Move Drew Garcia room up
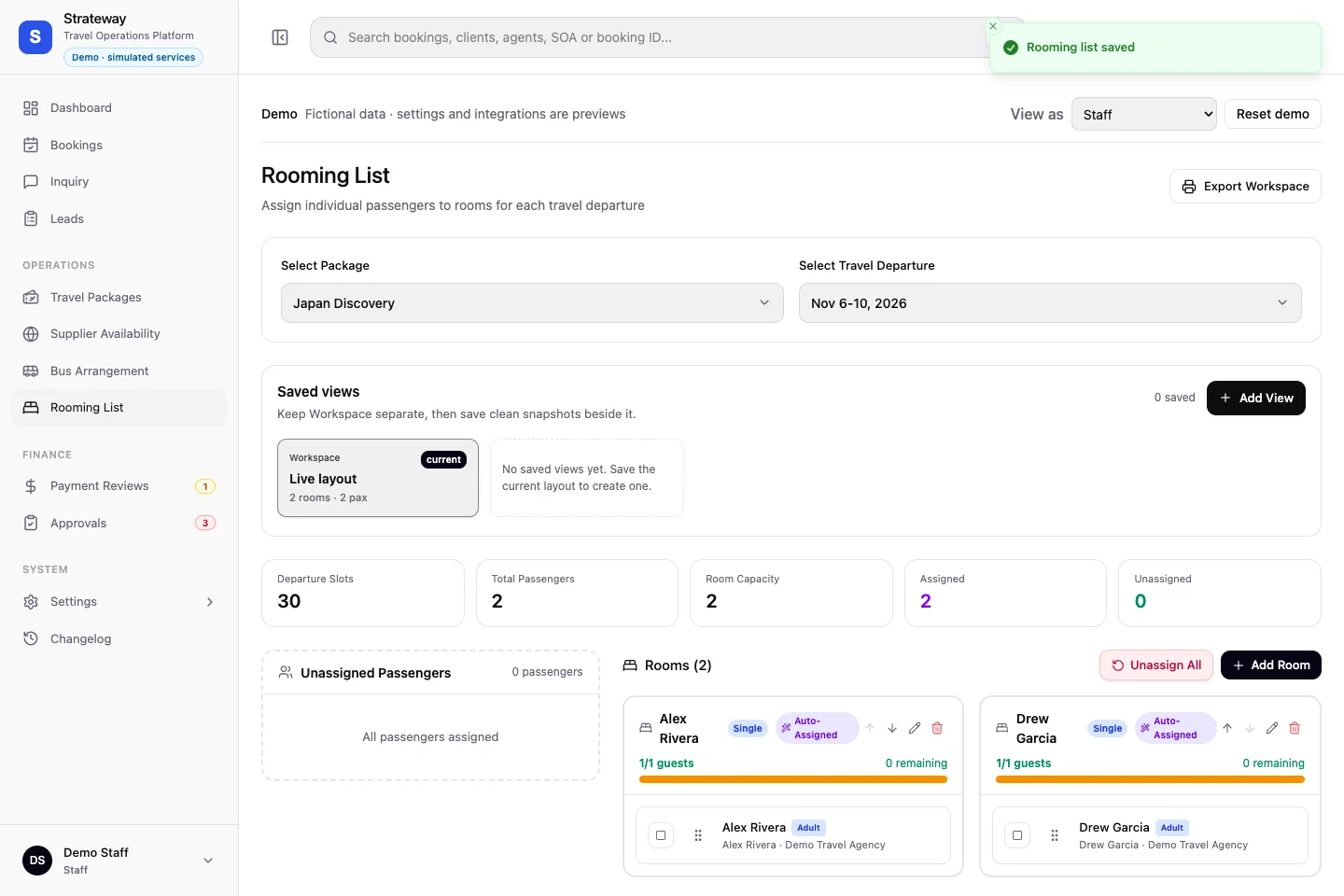Viewport: 1344px width, 896px height. click(x=1227, y=728)
